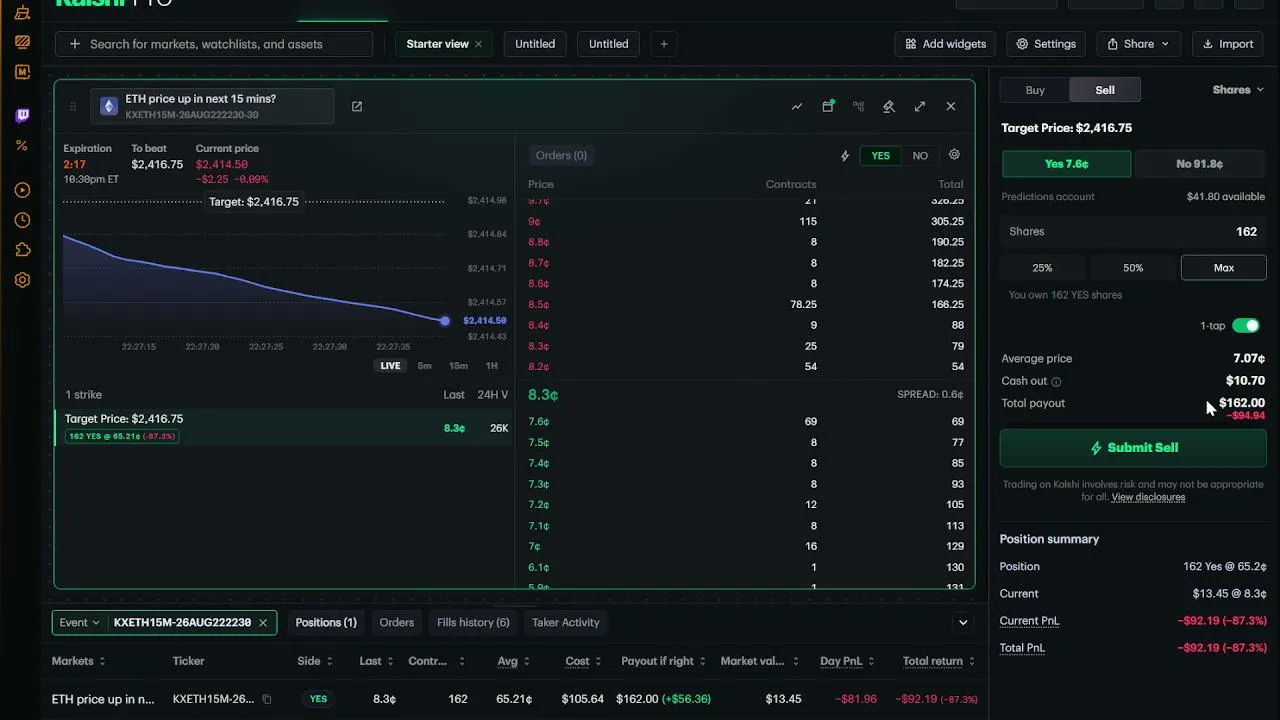Open the View disclosures link

point(1148,497)
